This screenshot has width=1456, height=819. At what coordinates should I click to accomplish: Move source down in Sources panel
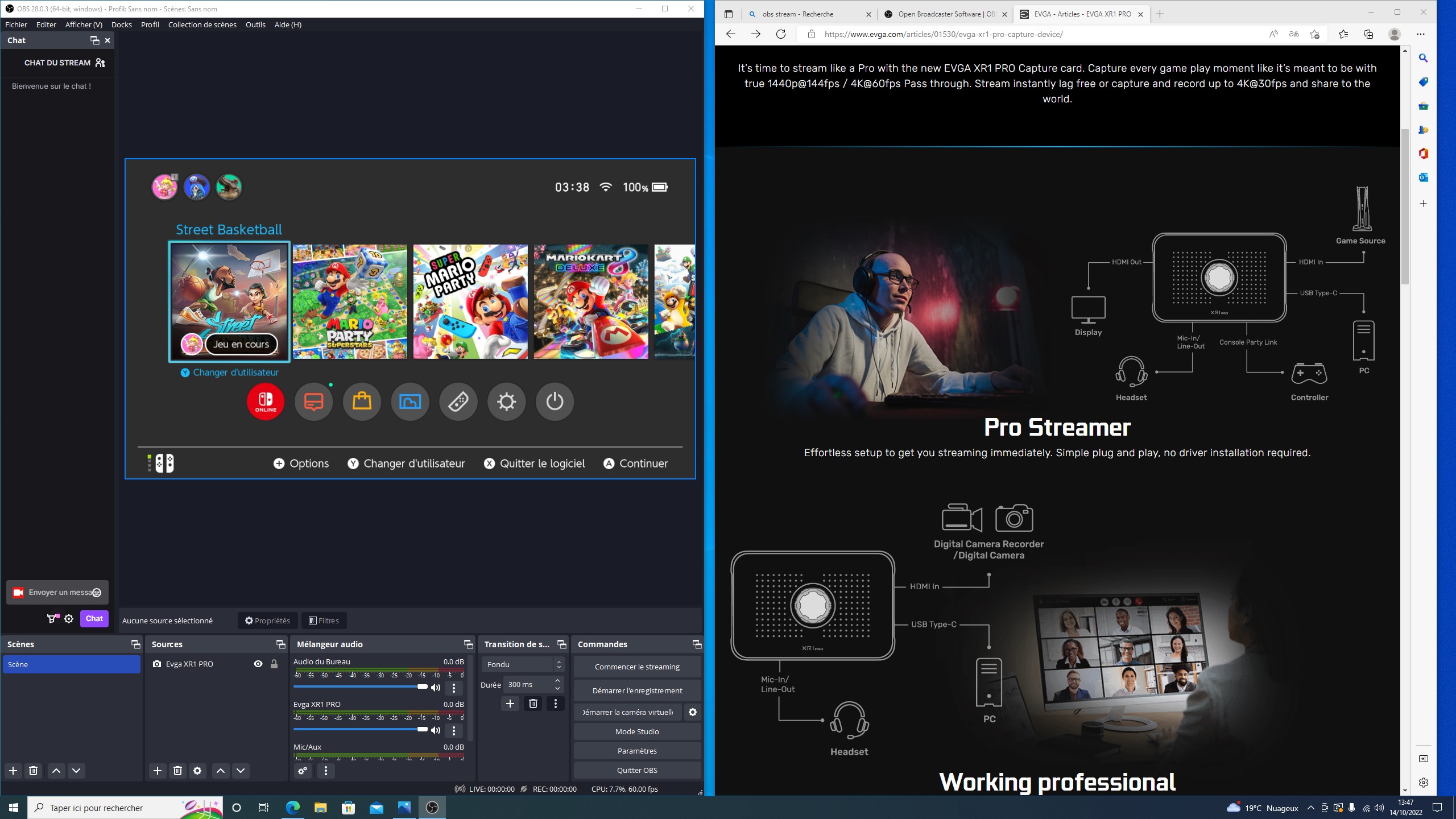click(x=241, y=771)
